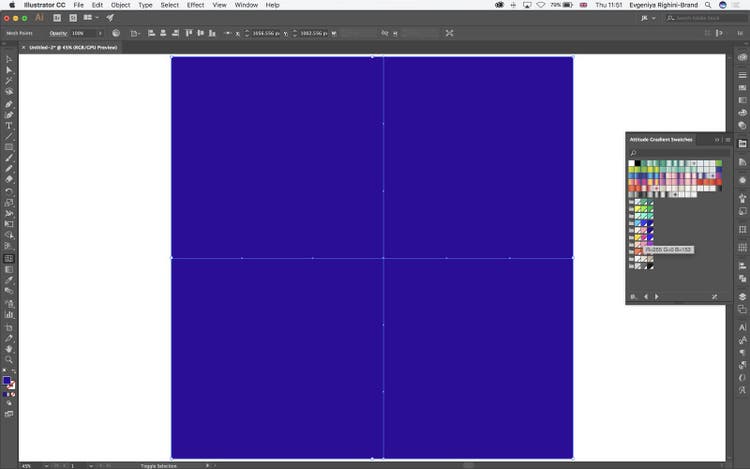Open the View menu
Image resolution: width=750 pixels, height=469 pixels.
coord(220,5)
